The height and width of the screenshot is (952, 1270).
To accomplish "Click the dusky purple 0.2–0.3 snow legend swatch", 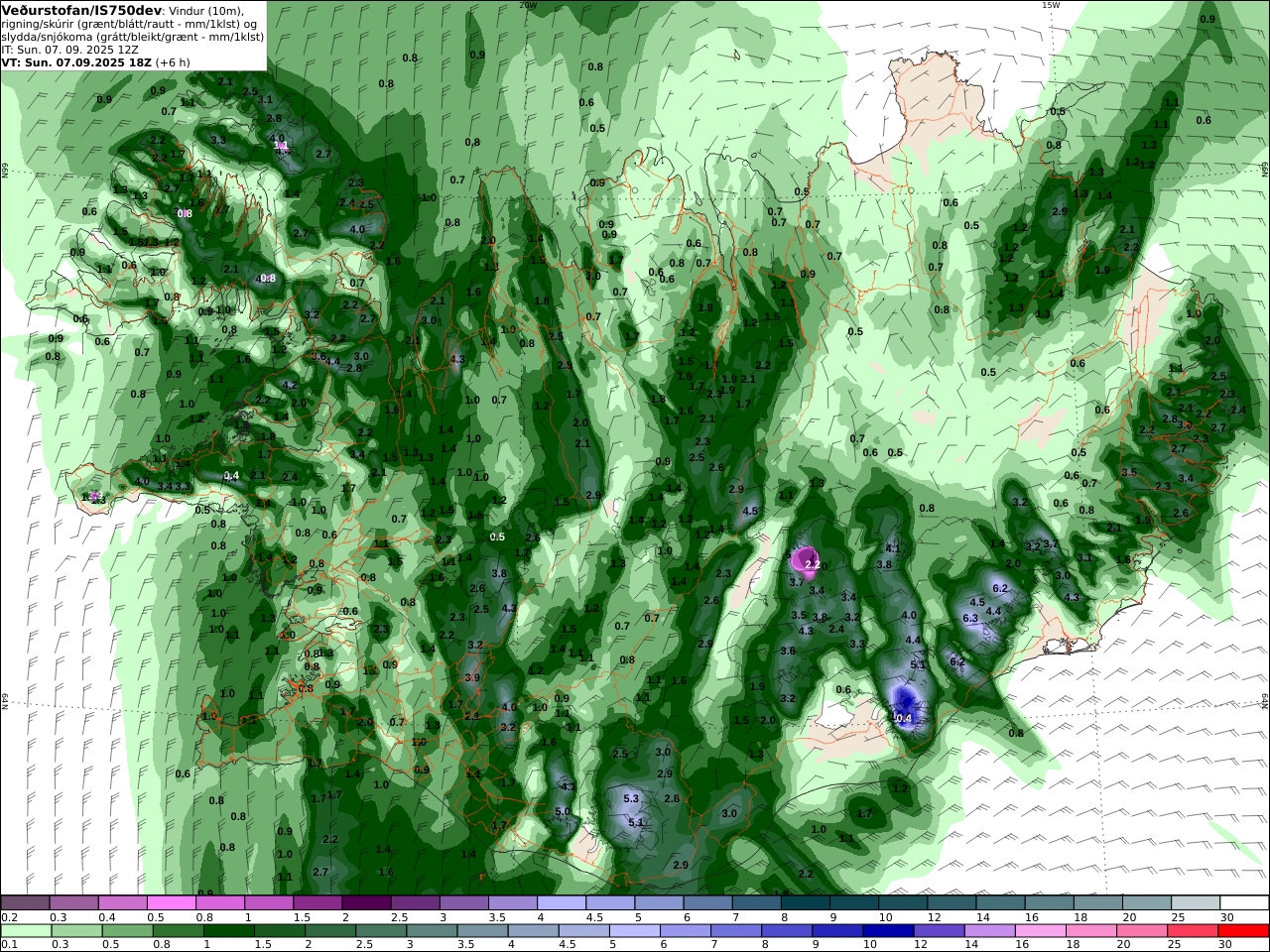I will click(x=25, y=903).
